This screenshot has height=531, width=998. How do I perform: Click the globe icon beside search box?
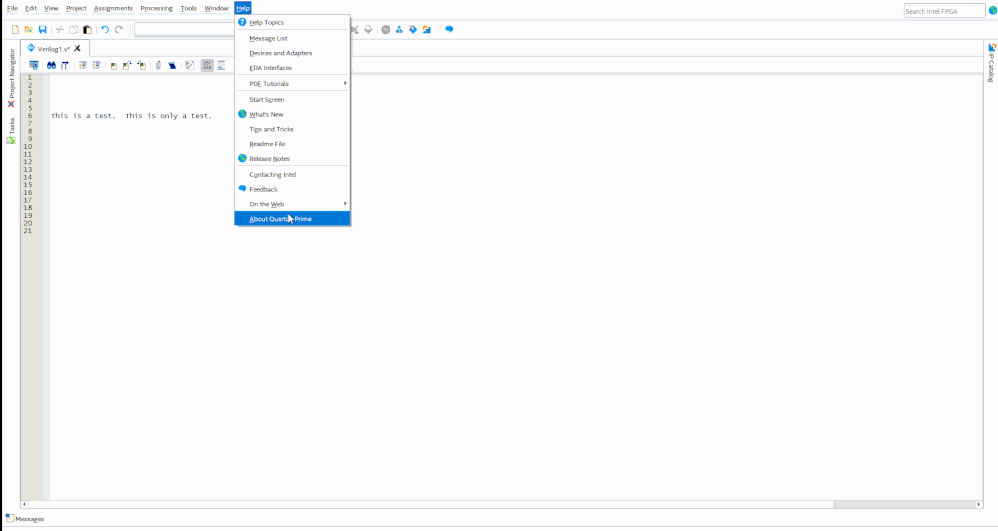[x=993, y=11]
